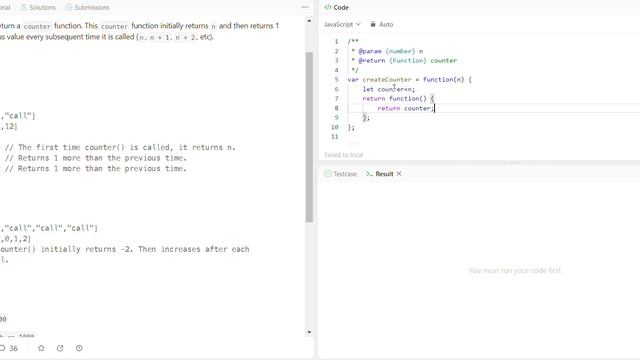The height and width of the screenshot is (360, 640).
Task: Click the '@return {Function} counter' comment line
Action: 404,60
